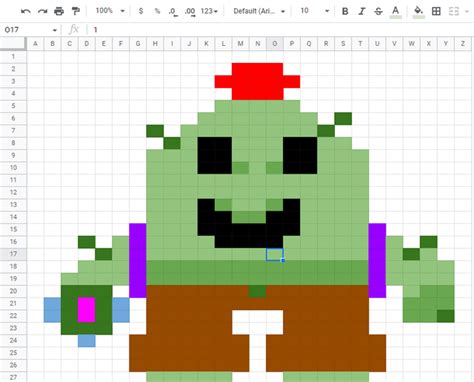Screen dimensions: 474x382
Task: Select column T header
Action: click(x=360, y=44)
